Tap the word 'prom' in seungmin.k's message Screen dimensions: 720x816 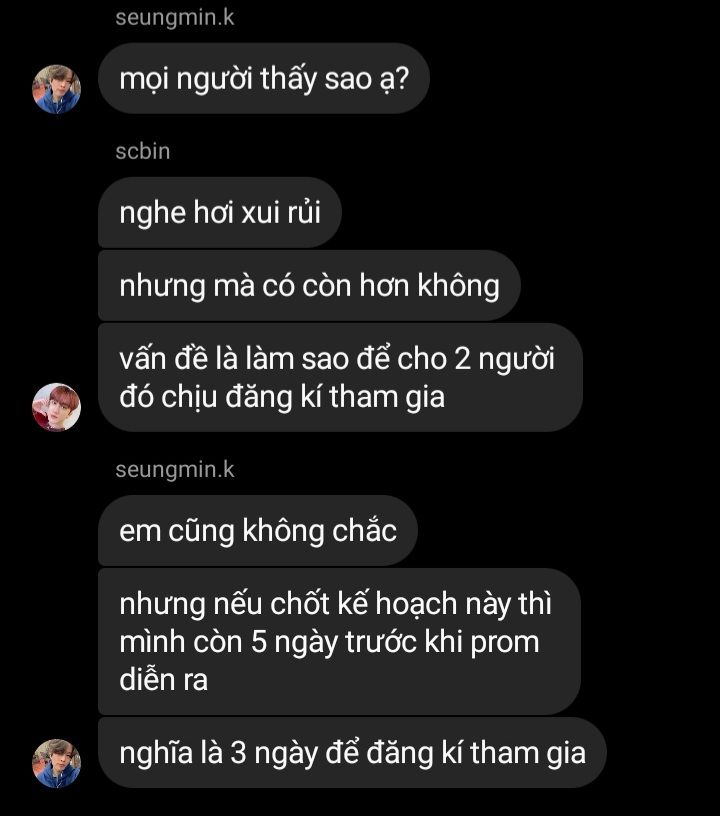[x=505, y=643]
